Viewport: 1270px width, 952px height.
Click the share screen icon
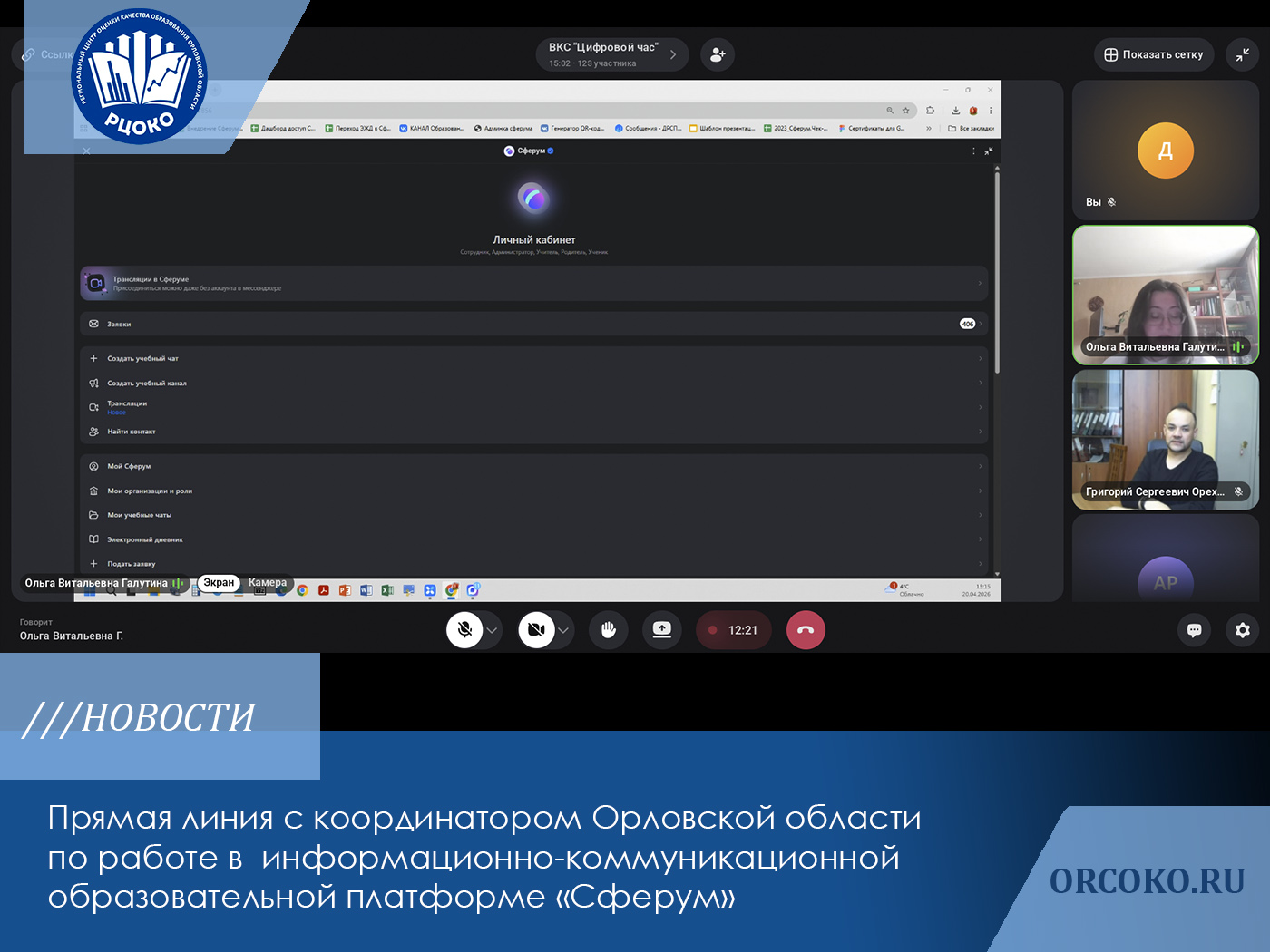point(662,630)
